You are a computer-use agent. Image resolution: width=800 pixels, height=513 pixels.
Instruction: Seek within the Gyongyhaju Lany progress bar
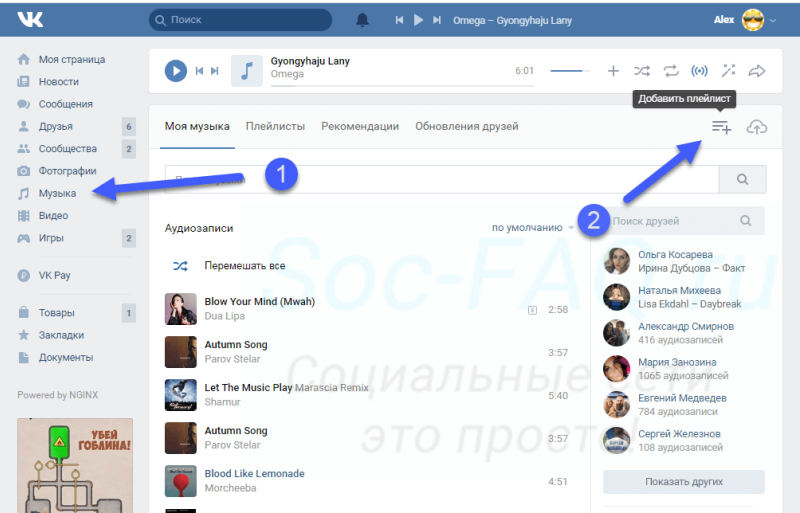coord(402,86)
